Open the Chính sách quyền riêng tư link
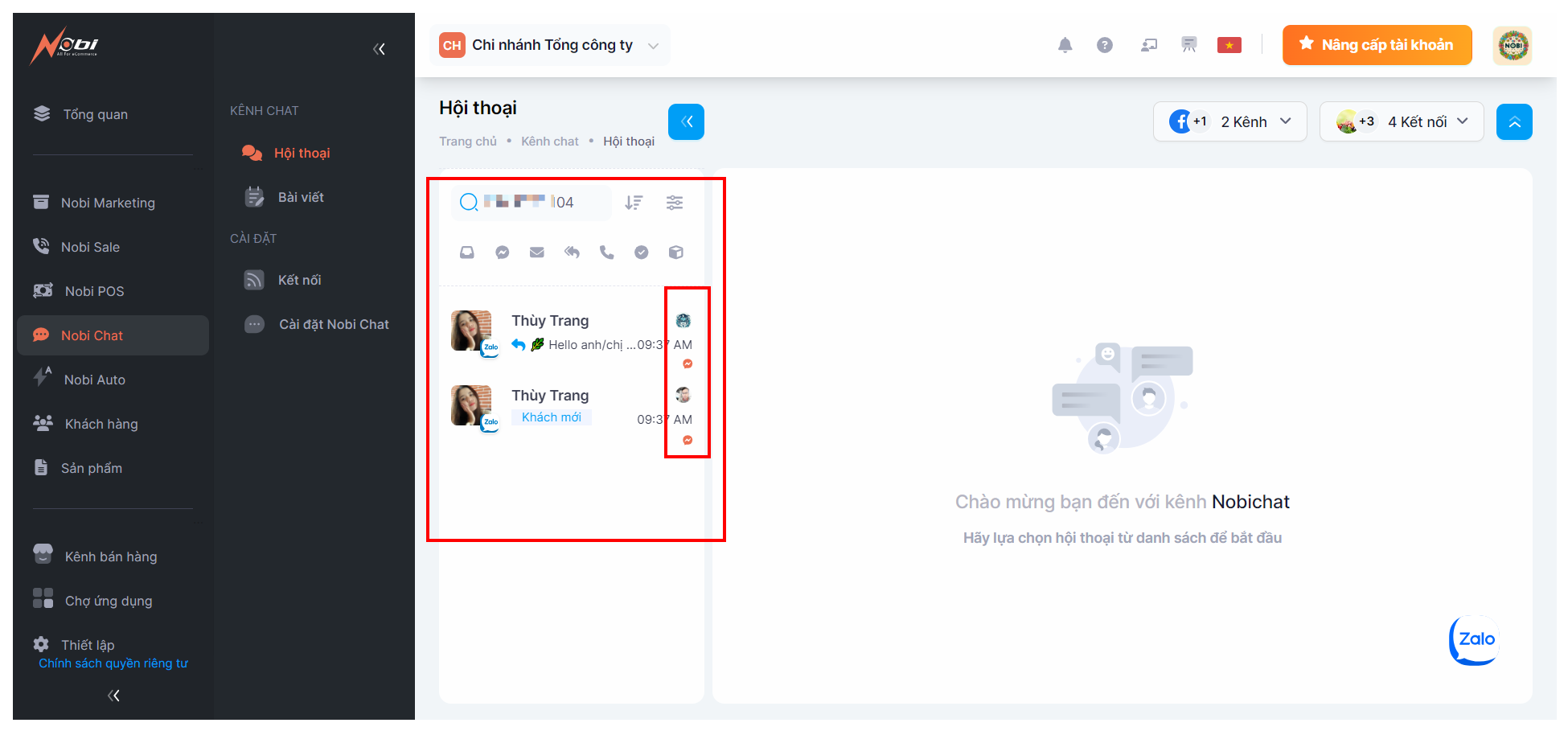Image resolution: width=1568 pixels, height=731 pixels. [113, 663]
